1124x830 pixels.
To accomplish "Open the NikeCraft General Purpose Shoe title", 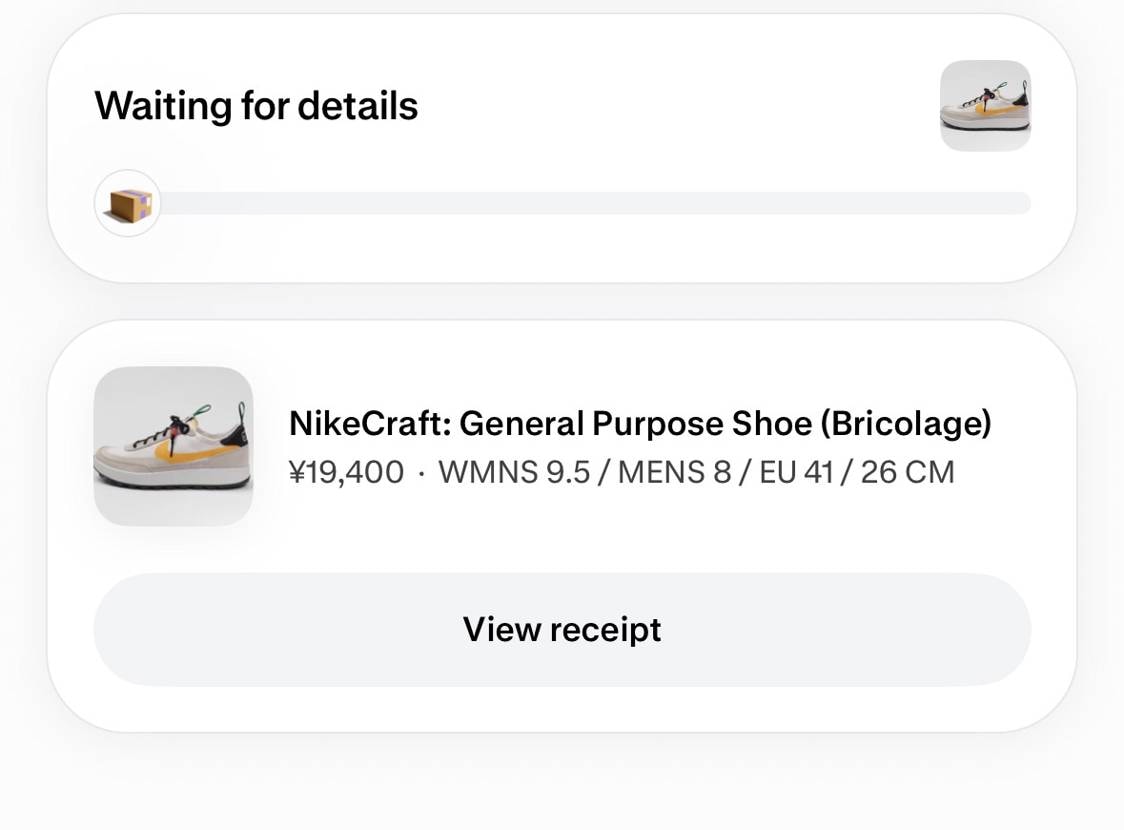I will coord(640,424).
